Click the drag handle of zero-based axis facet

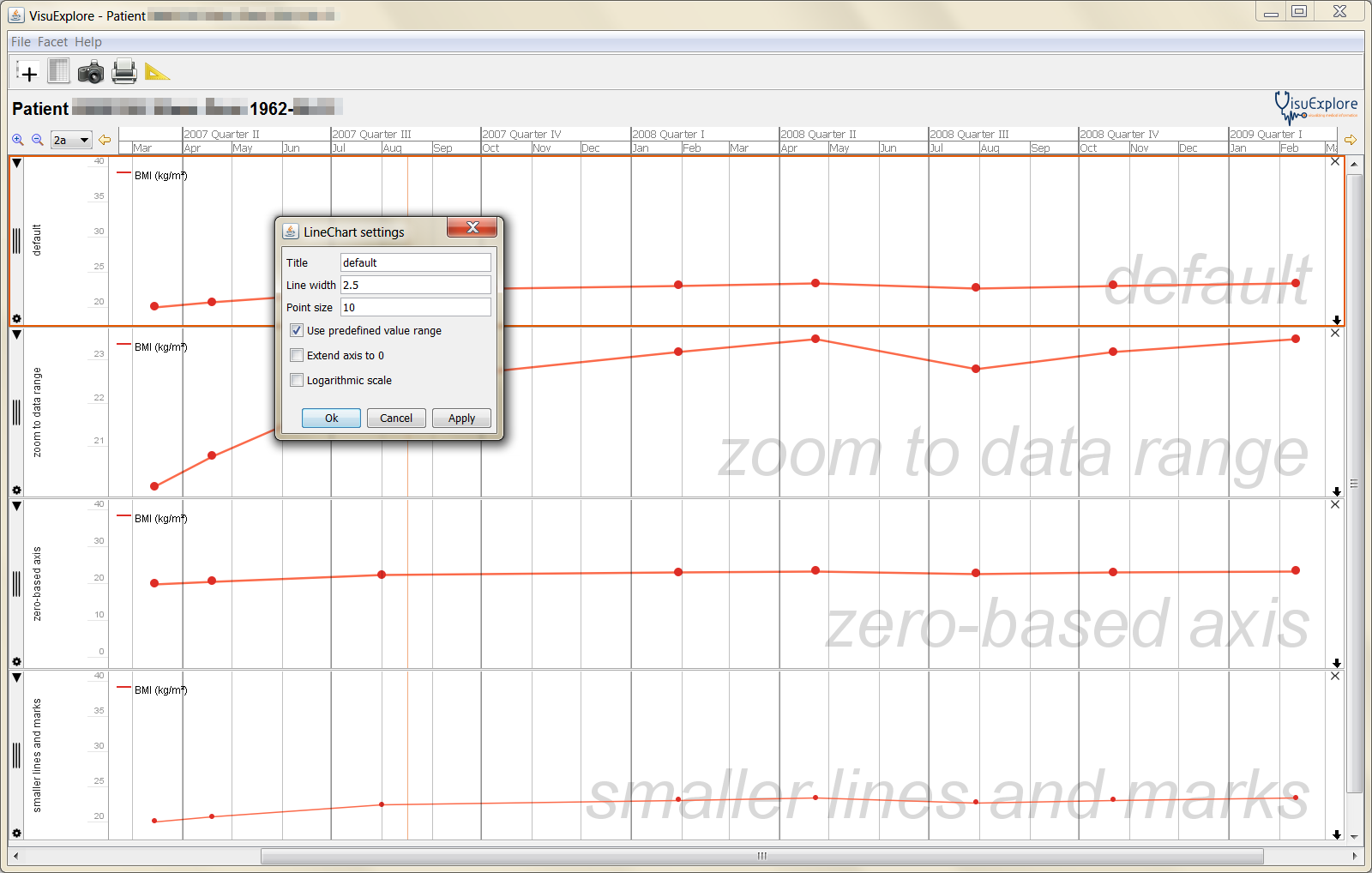point(16,584)
